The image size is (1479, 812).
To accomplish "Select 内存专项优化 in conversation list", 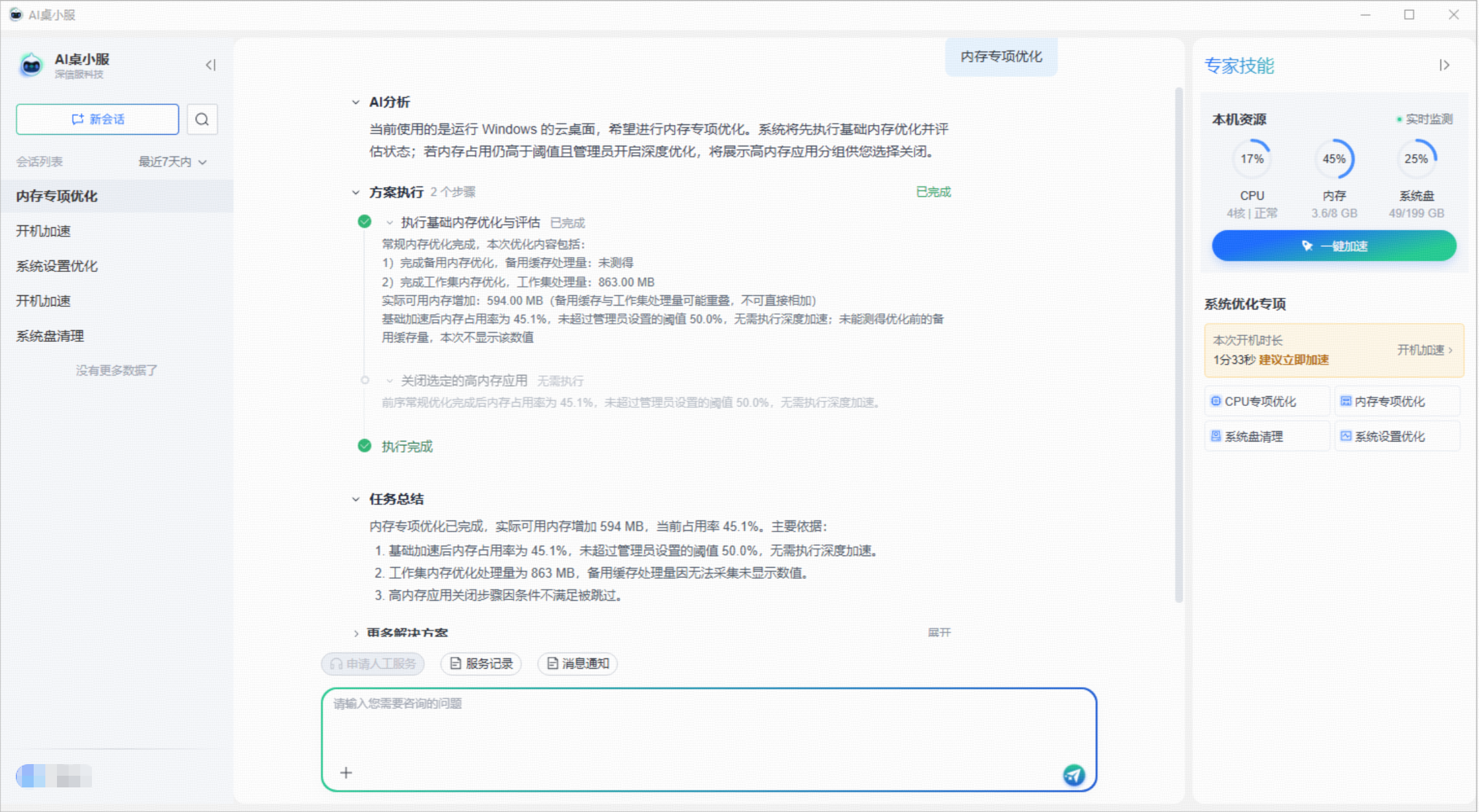I will [117, 196].
